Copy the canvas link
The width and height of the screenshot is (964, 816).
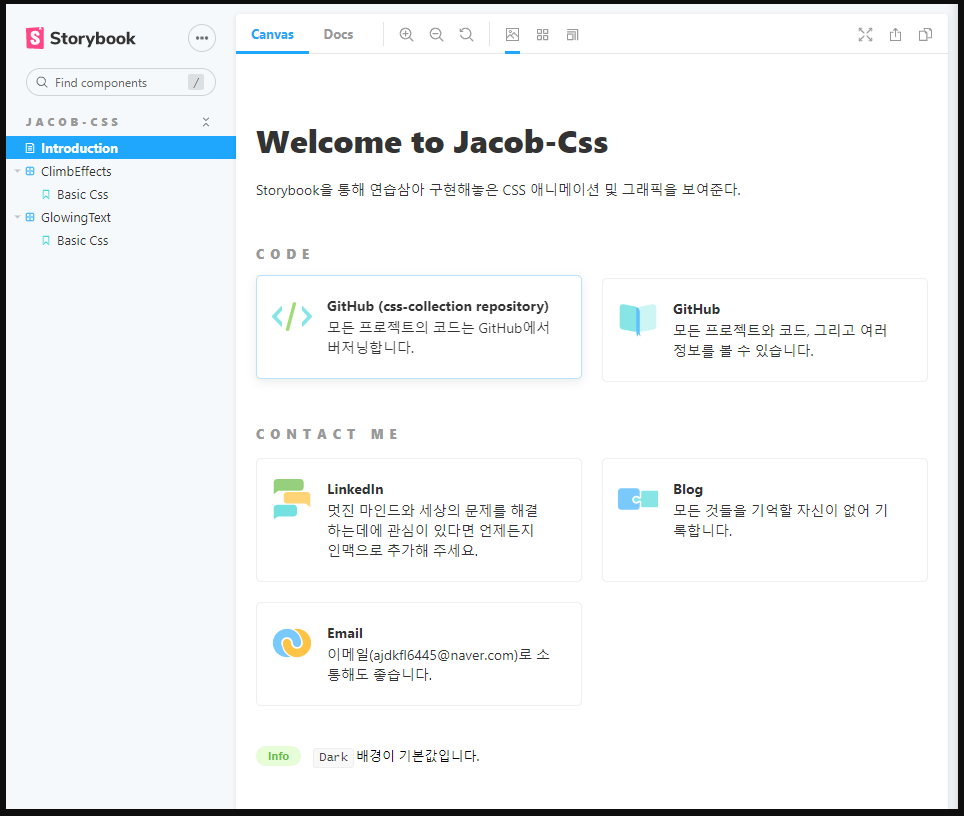(925, 34)
